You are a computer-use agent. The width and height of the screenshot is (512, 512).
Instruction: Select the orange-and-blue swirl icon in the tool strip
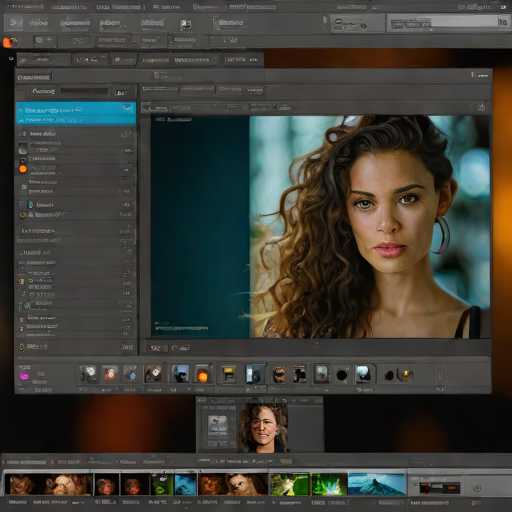coord(110,374)
